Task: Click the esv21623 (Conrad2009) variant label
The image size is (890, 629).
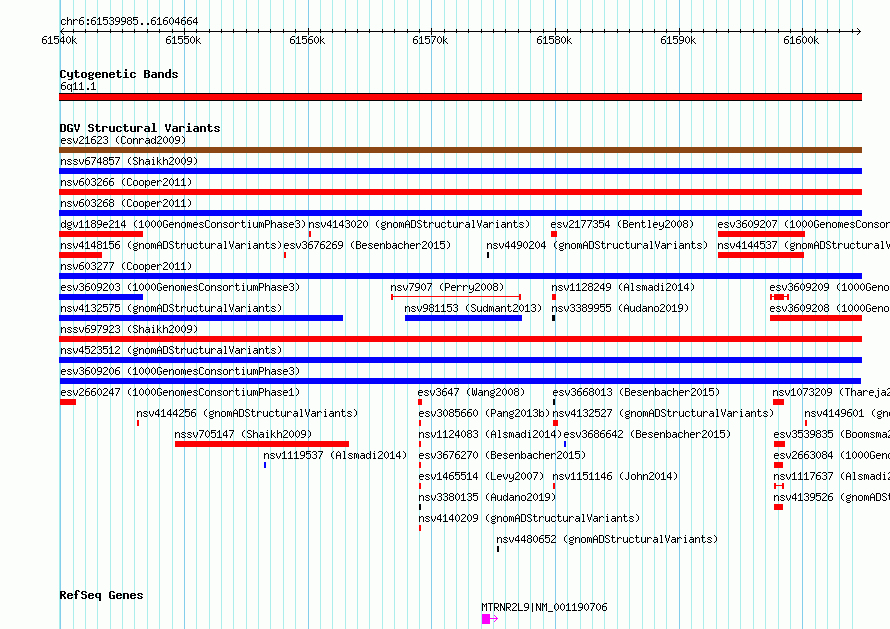Action: 123,140
